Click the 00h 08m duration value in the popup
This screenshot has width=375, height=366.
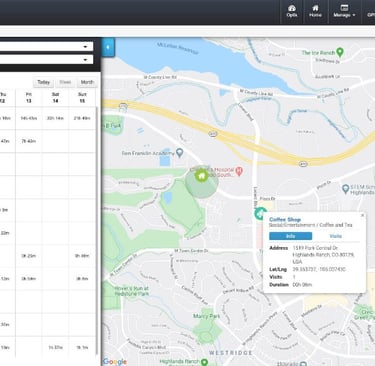[302, 285]
